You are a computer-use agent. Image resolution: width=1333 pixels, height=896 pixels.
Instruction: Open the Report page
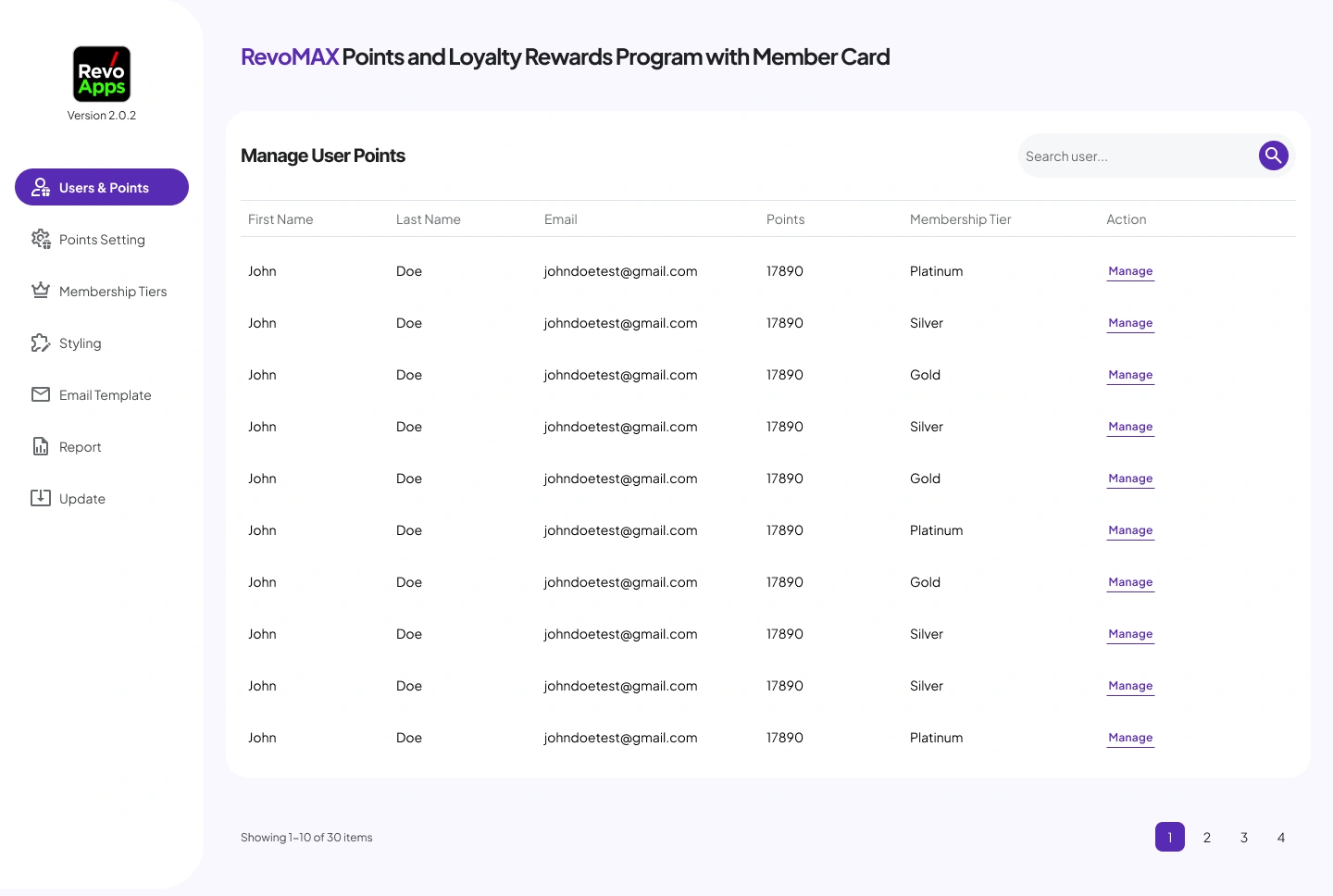[x=102, y=446]
